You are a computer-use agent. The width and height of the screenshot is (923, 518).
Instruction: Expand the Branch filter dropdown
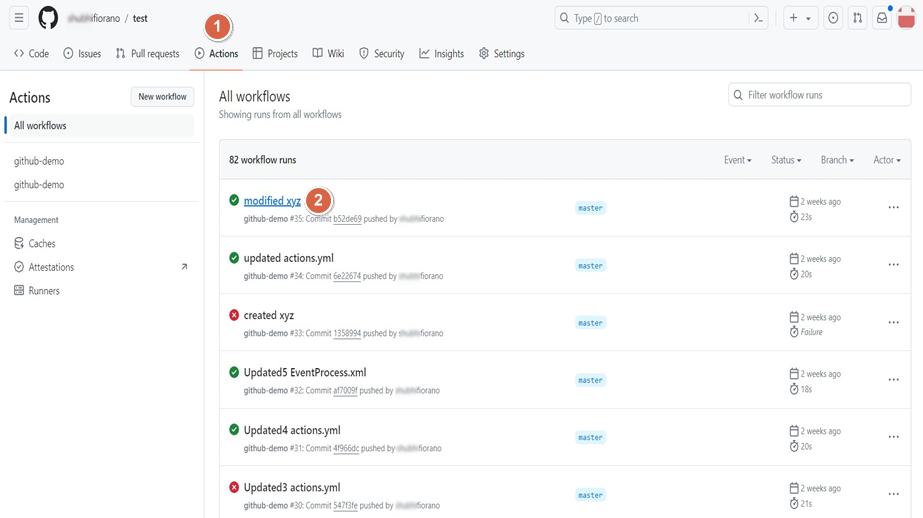(837, 160)
